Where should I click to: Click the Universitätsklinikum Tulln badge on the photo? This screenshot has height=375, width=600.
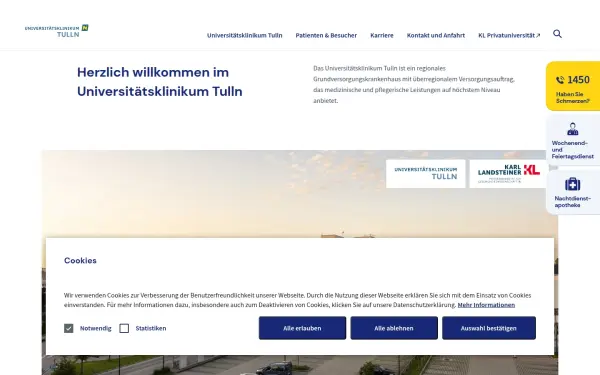pos(426,174)
